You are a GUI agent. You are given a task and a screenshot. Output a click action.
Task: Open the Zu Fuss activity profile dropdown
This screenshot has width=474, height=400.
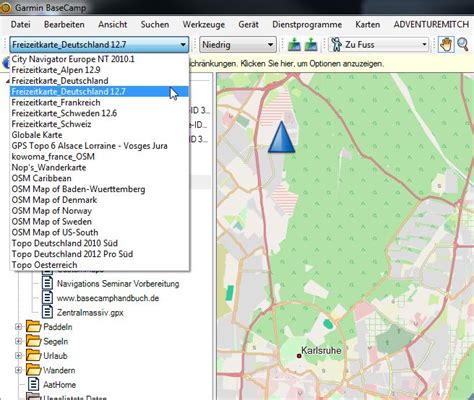coord(379,45)
